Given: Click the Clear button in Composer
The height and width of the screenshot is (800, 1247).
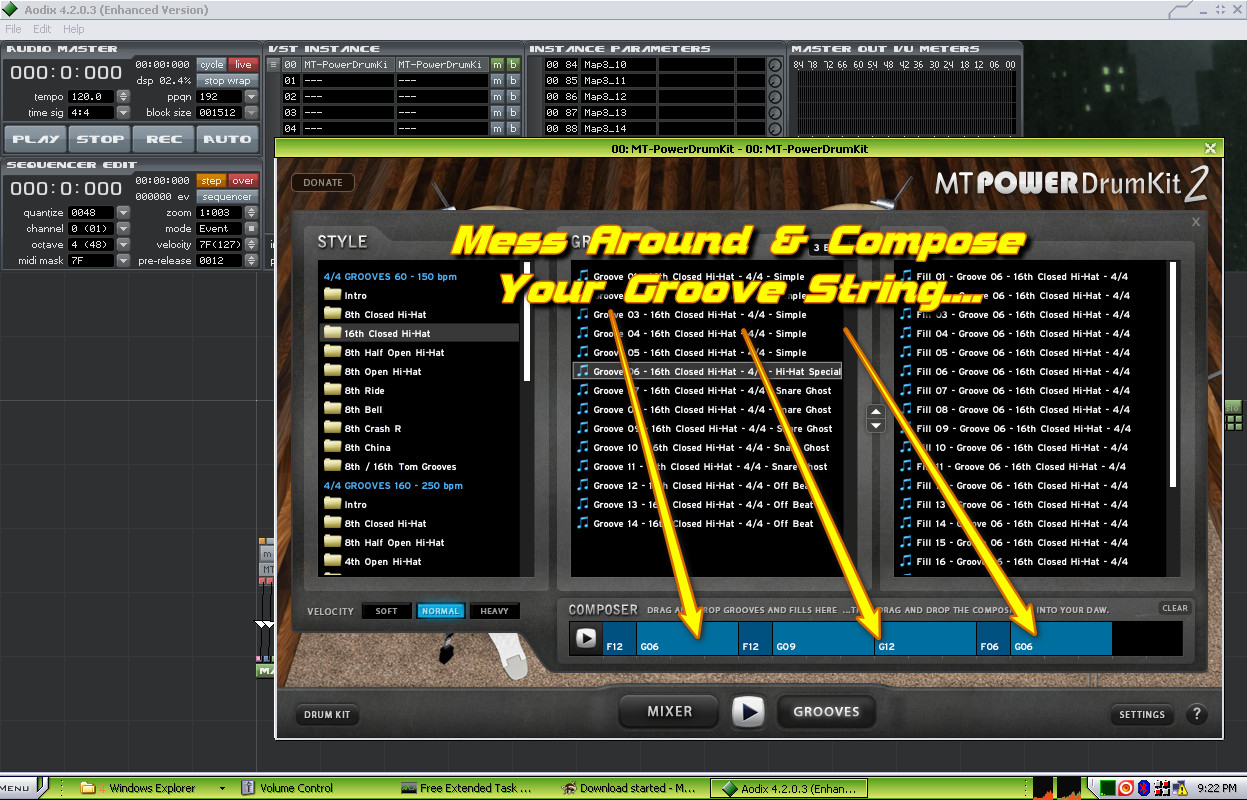Looking at the screenshot, I should point(1175,608).
